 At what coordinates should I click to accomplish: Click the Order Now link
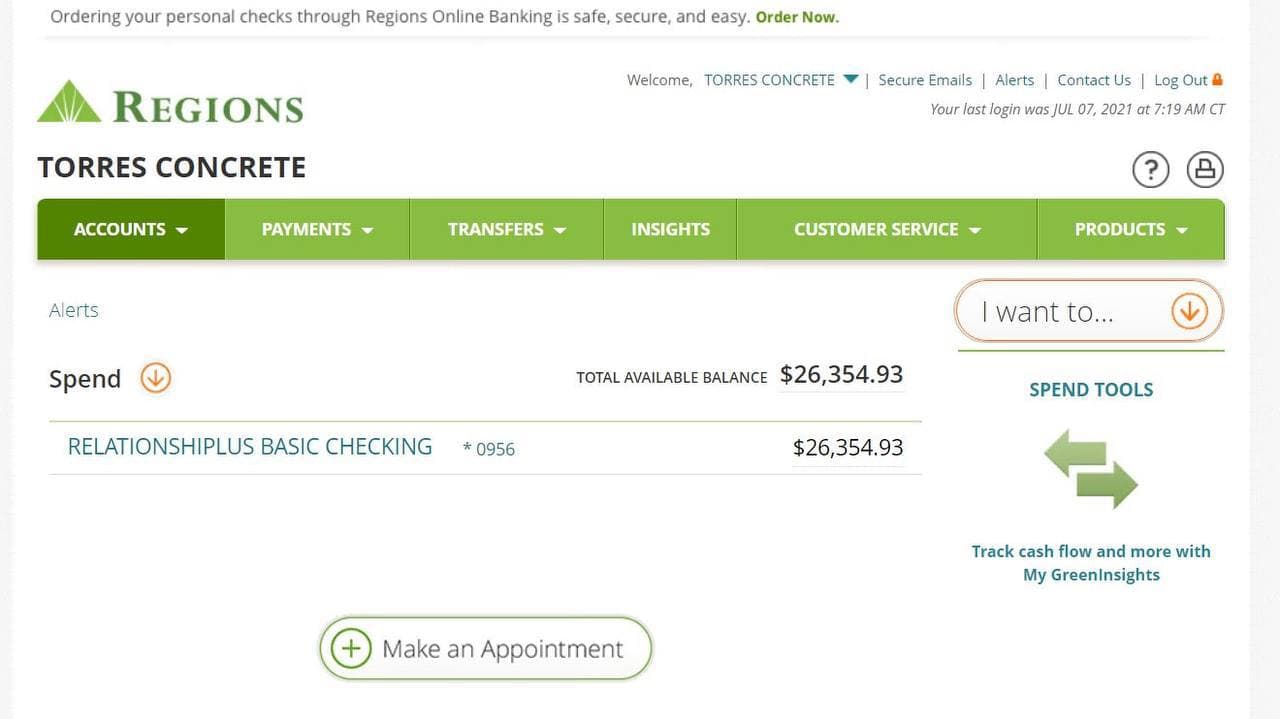(797, 17)
